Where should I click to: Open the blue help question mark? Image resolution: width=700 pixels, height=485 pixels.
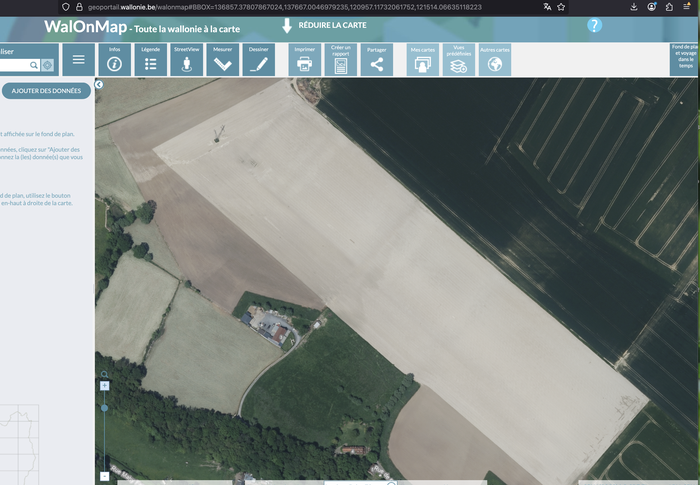pos(594,25)
